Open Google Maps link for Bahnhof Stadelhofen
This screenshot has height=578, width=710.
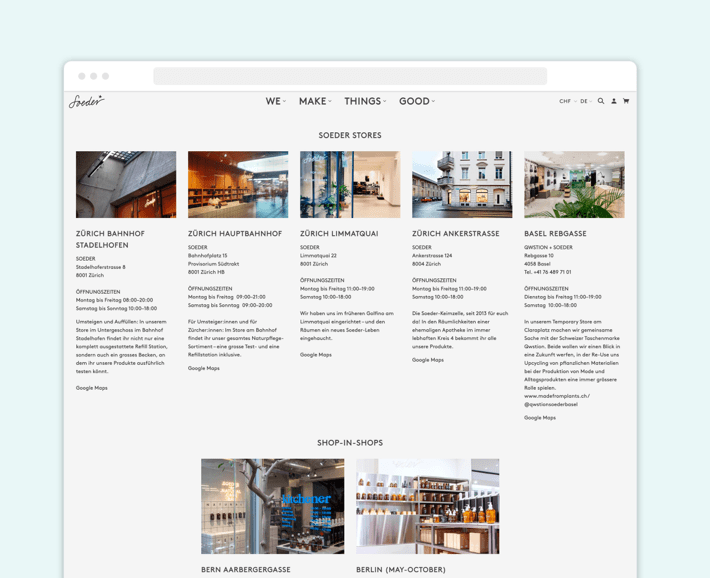[x=91, y=388]
